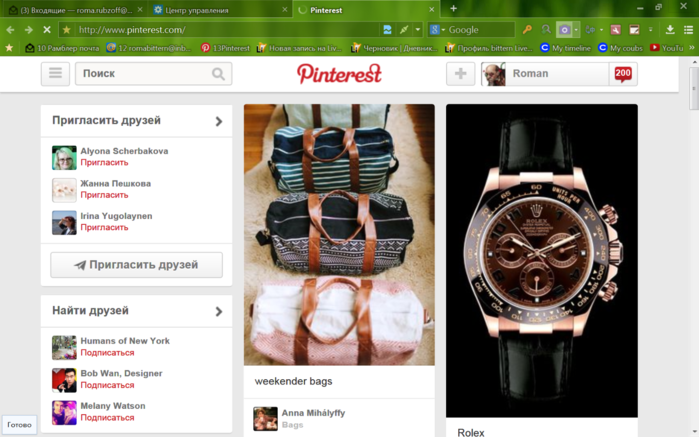Go forward with the browser forward arrow
Image resolution: width=699 pixels, height=437 pixels.
pos(29,30)
